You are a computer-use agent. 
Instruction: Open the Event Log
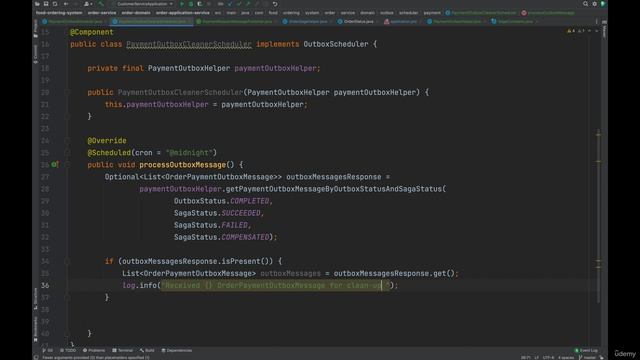(x=586, y=350)
